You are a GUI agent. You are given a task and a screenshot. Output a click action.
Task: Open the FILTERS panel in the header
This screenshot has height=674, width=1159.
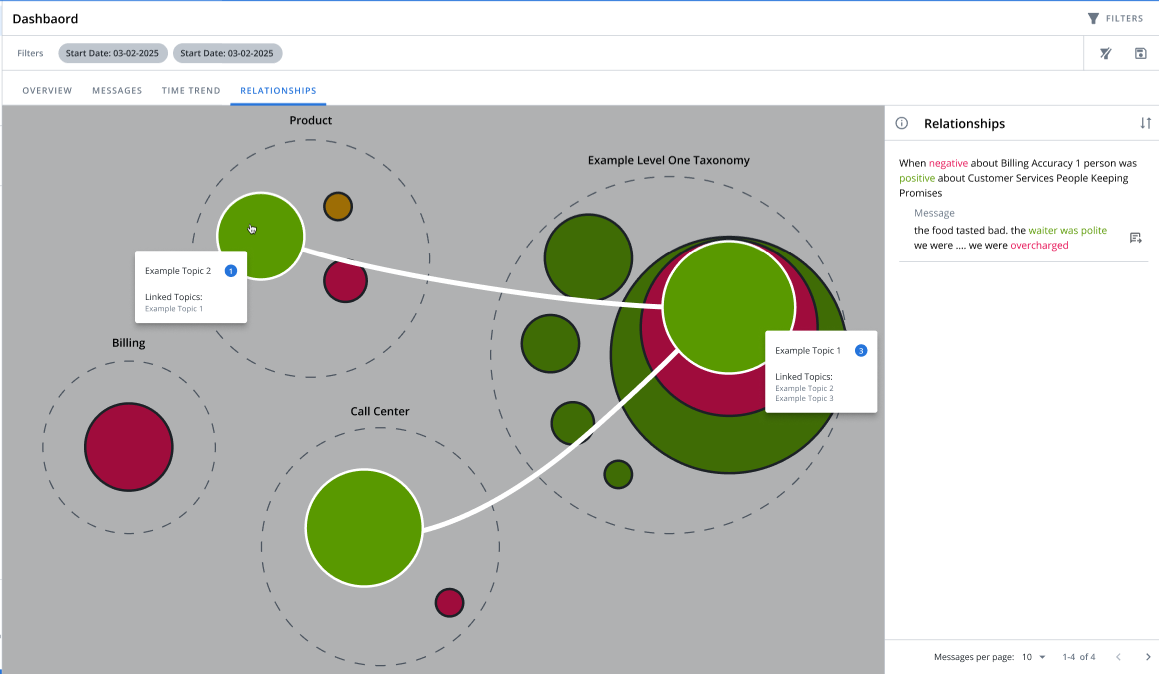pos(1114,19)
